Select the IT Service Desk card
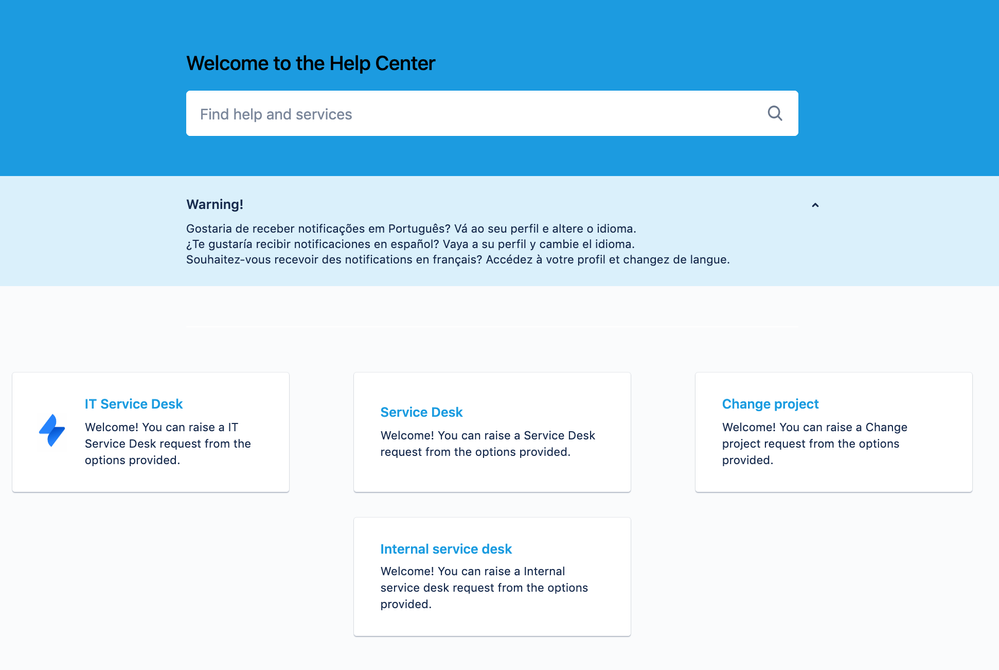This screenshot has width=999, height=670. coord(150,432)
